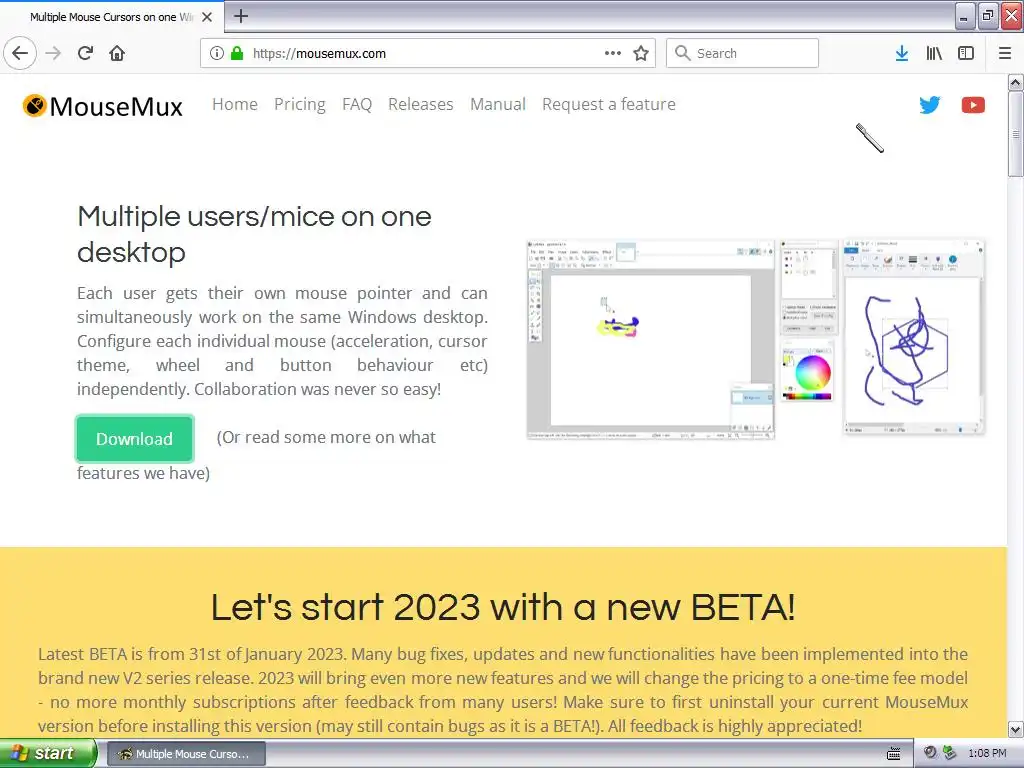Open a new tab with plus button
This screenshot has width=1024, height=768.
(x=241, y=16)
